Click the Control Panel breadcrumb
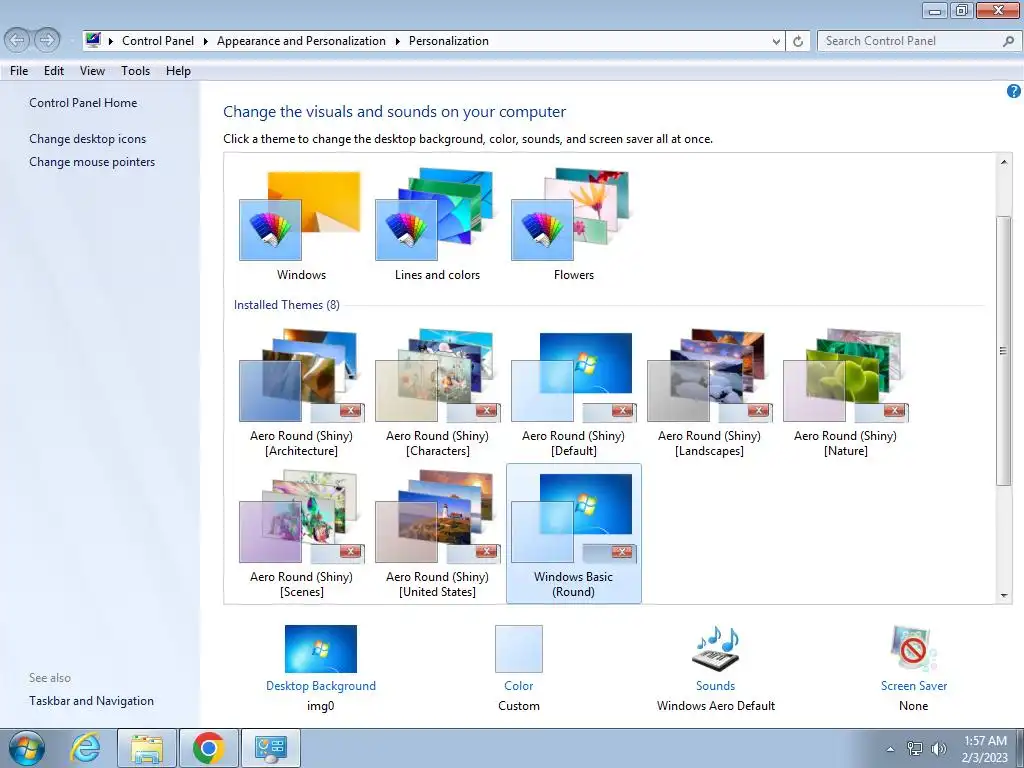 [x=158, y=40]
